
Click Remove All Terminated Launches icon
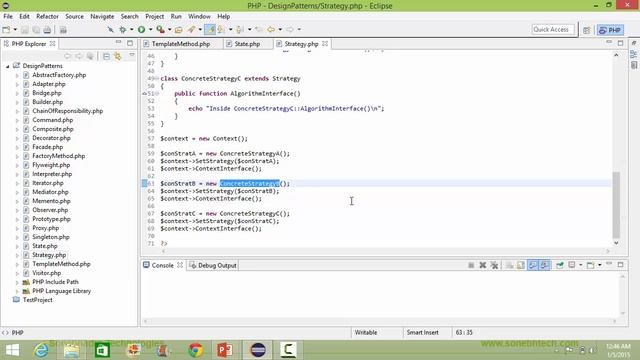(494, 265)
